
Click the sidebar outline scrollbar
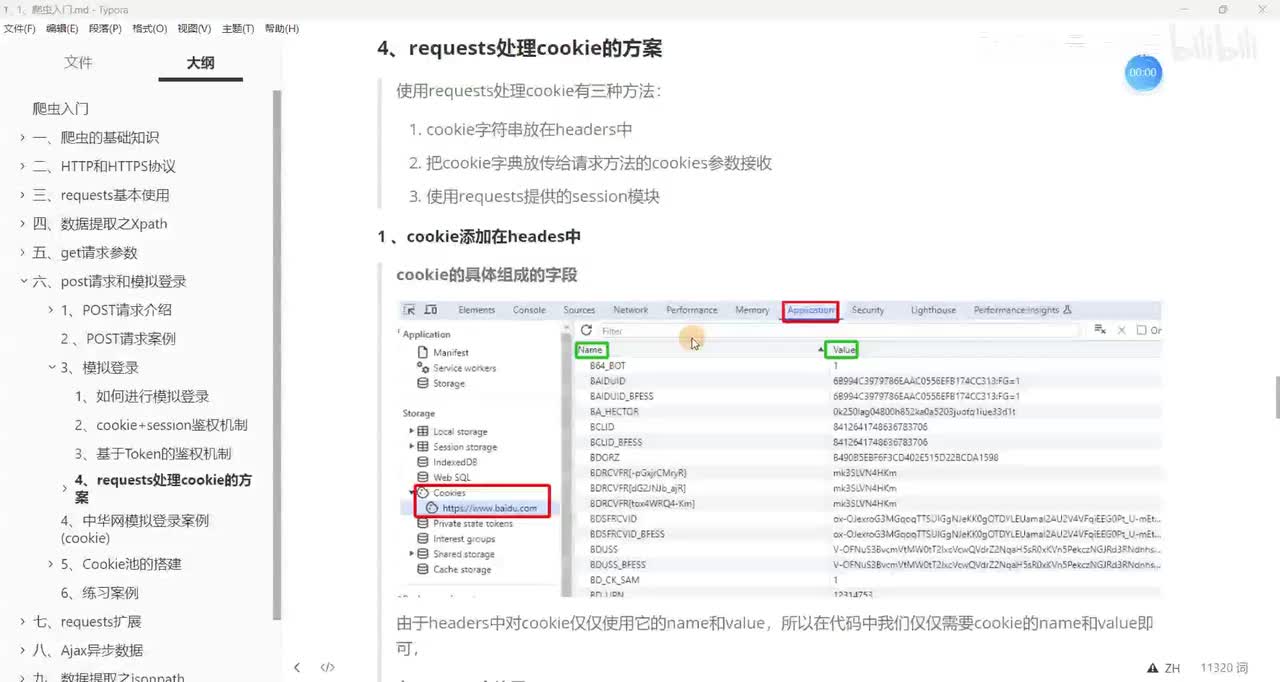pyautogui.click(x=277, y=355)
